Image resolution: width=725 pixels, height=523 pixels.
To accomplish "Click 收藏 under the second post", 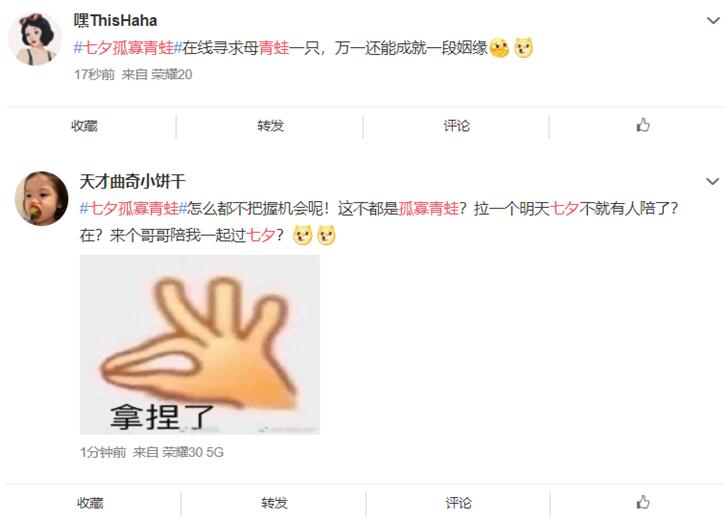I will pyautogui.click(x=90, y=503).
